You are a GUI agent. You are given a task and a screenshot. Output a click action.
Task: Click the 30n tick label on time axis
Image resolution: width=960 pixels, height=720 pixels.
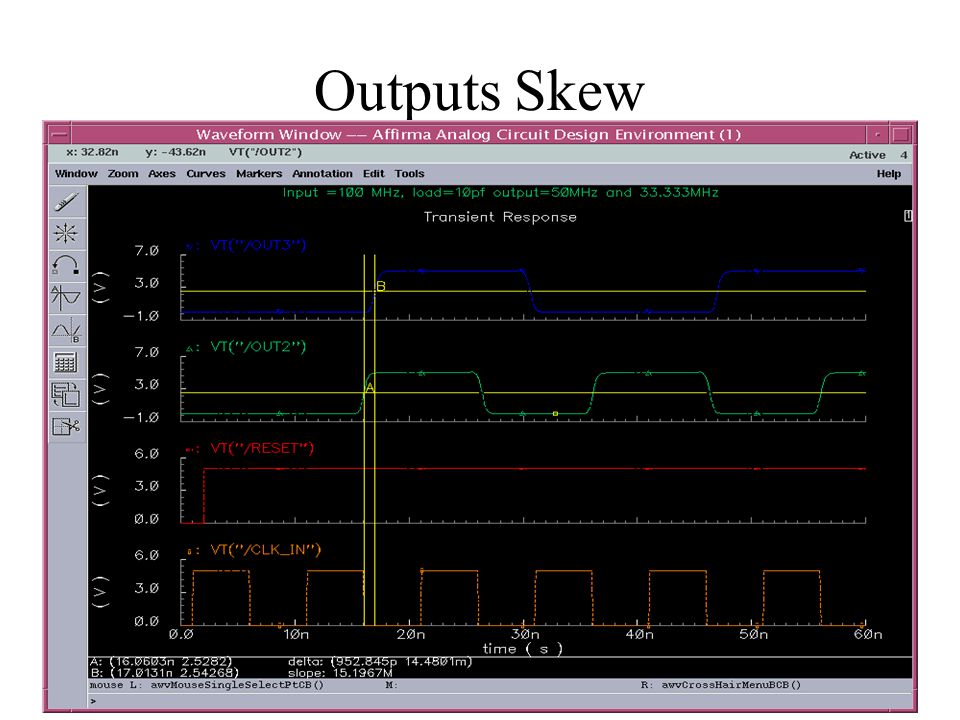point(526,635)
